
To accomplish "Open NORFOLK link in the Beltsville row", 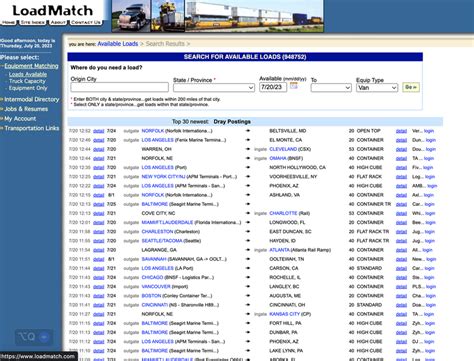I will click(x=153, y=131).
